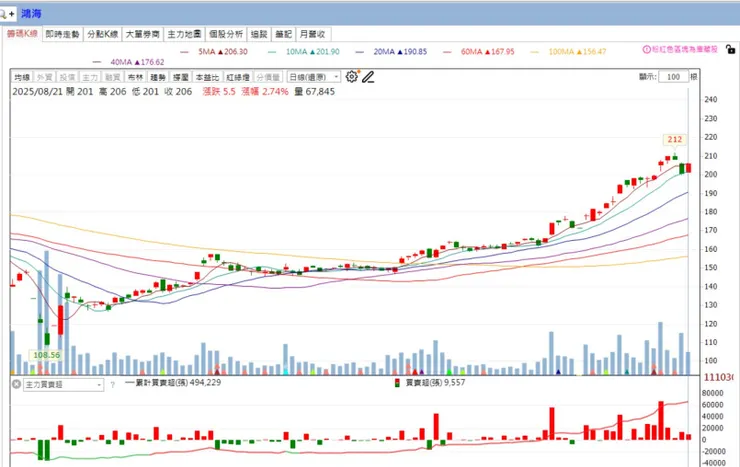This screenshot has height=467, width=740.
Task: Toggle the 本益比 overlay button
Action: point(207,77)
